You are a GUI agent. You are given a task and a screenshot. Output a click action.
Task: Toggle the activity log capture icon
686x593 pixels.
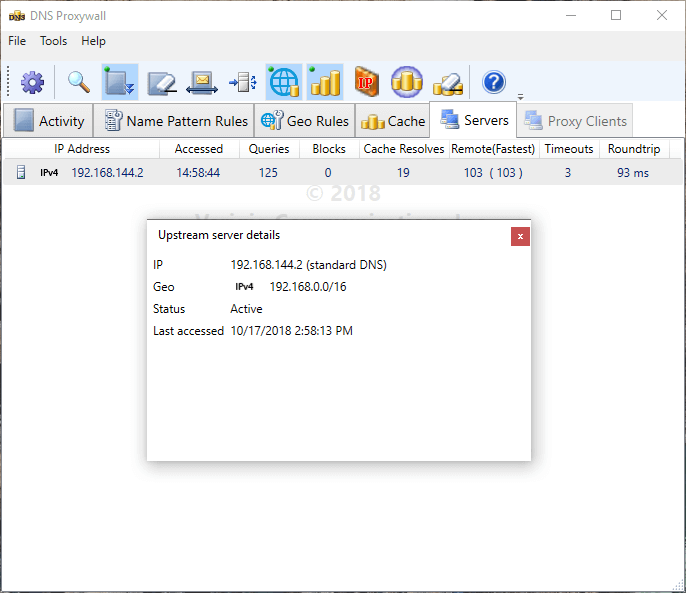[x=120, y=82]
